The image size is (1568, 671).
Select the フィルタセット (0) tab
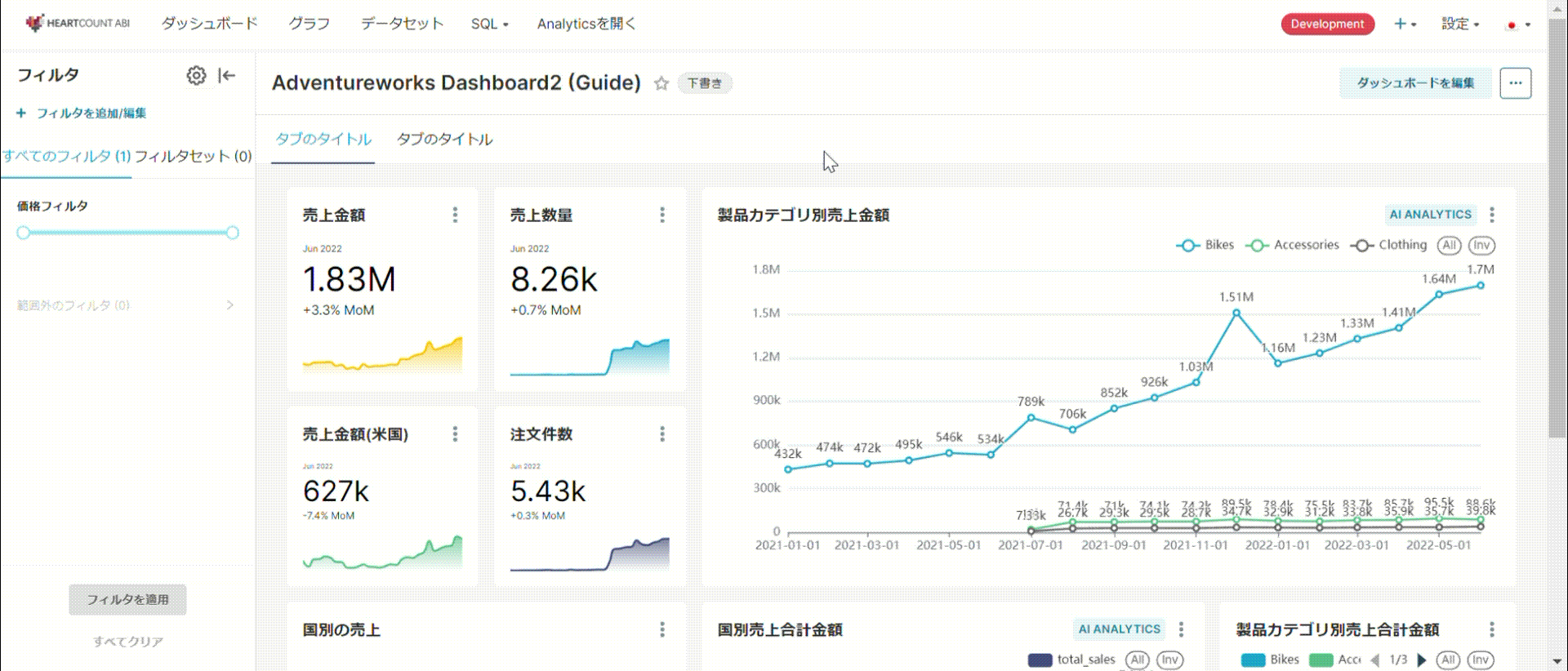pos(194,157)
